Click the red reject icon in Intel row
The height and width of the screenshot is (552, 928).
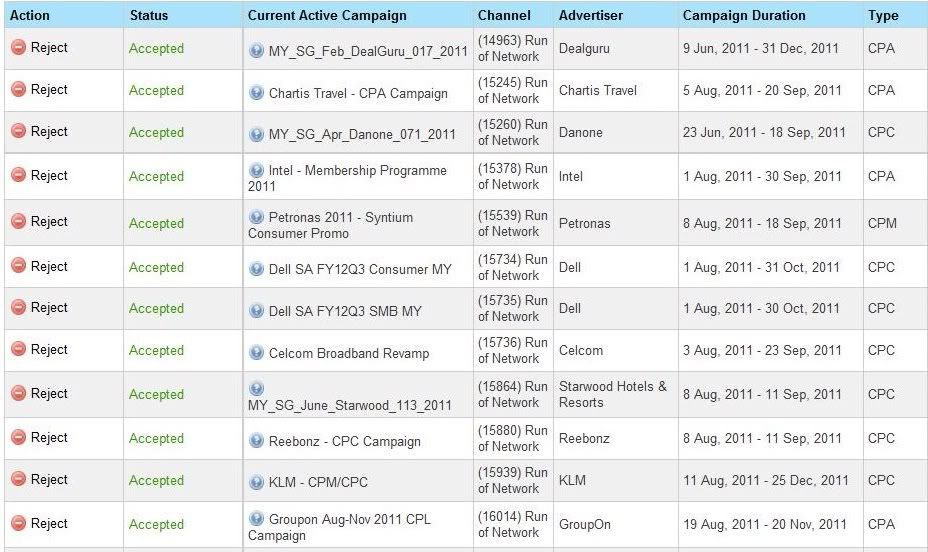19,175
